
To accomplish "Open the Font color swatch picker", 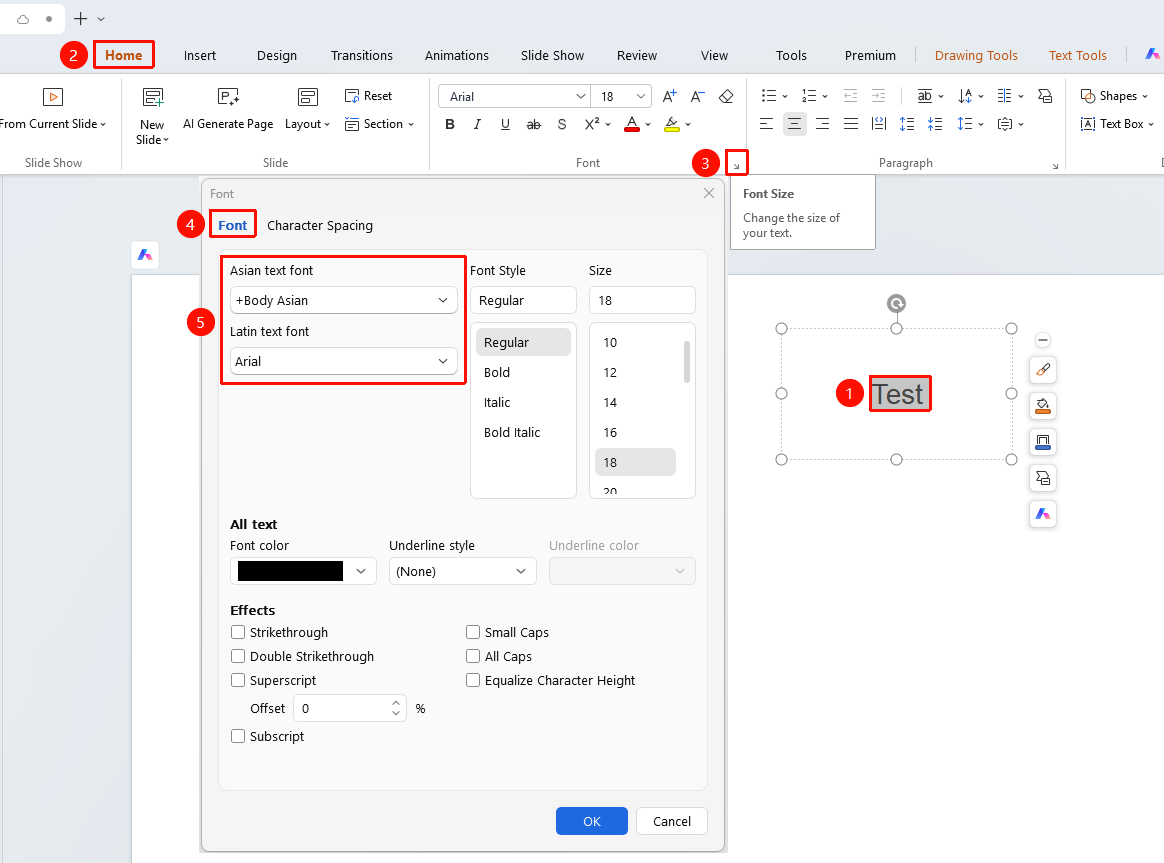I will tap(303, 571).
